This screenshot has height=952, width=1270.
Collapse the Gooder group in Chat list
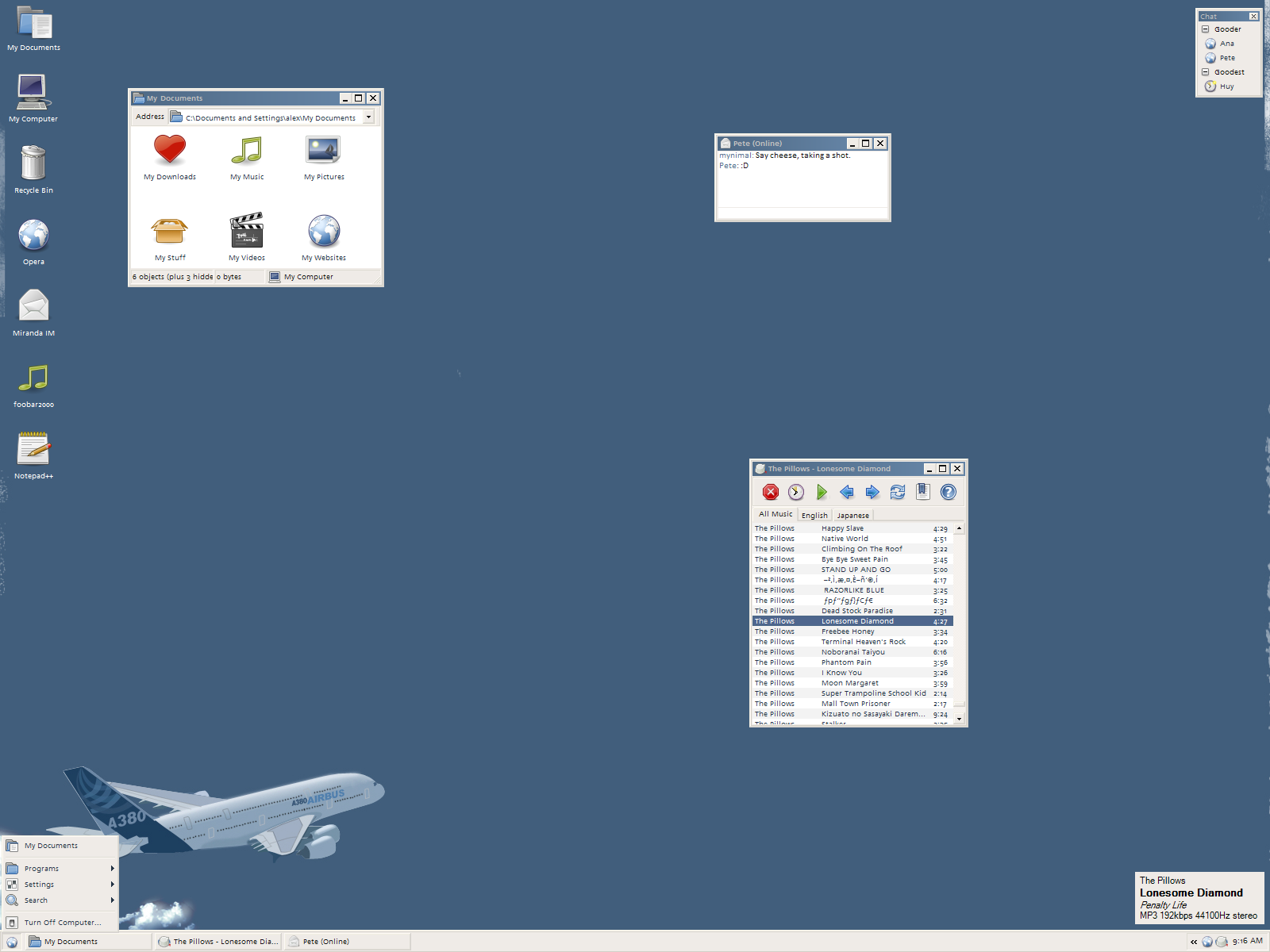pos(1205,29)
